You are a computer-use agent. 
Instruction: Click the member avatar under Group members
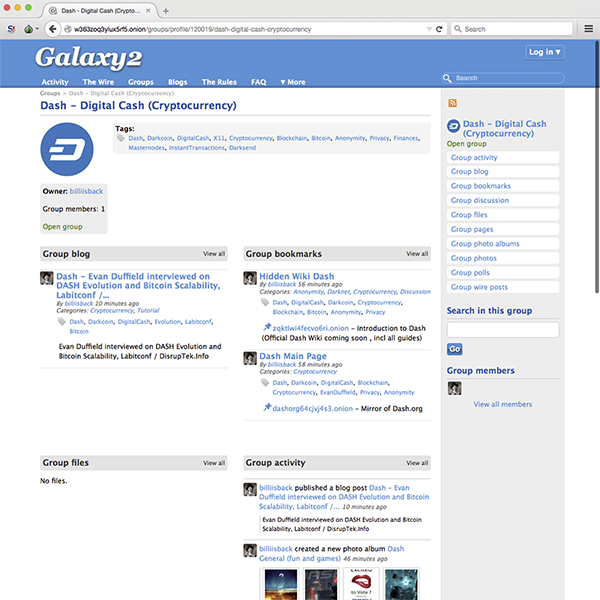455,389
